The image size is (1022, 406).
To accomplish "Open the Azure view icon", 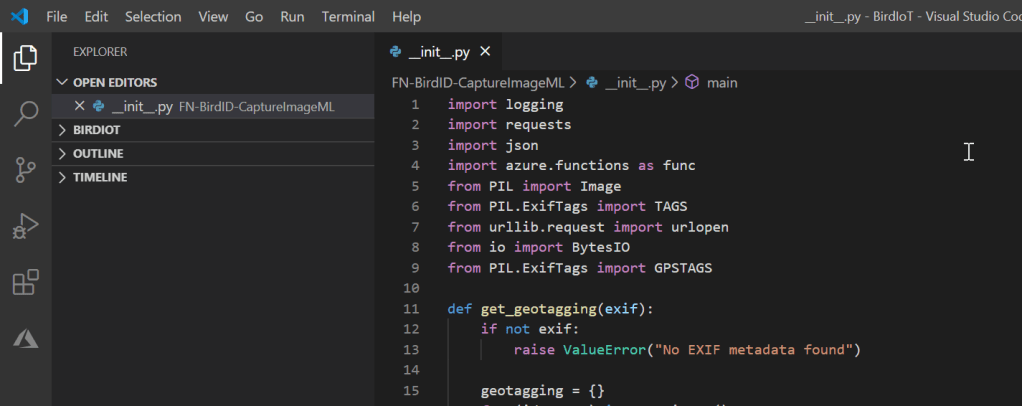I will [x=25, y=339].
